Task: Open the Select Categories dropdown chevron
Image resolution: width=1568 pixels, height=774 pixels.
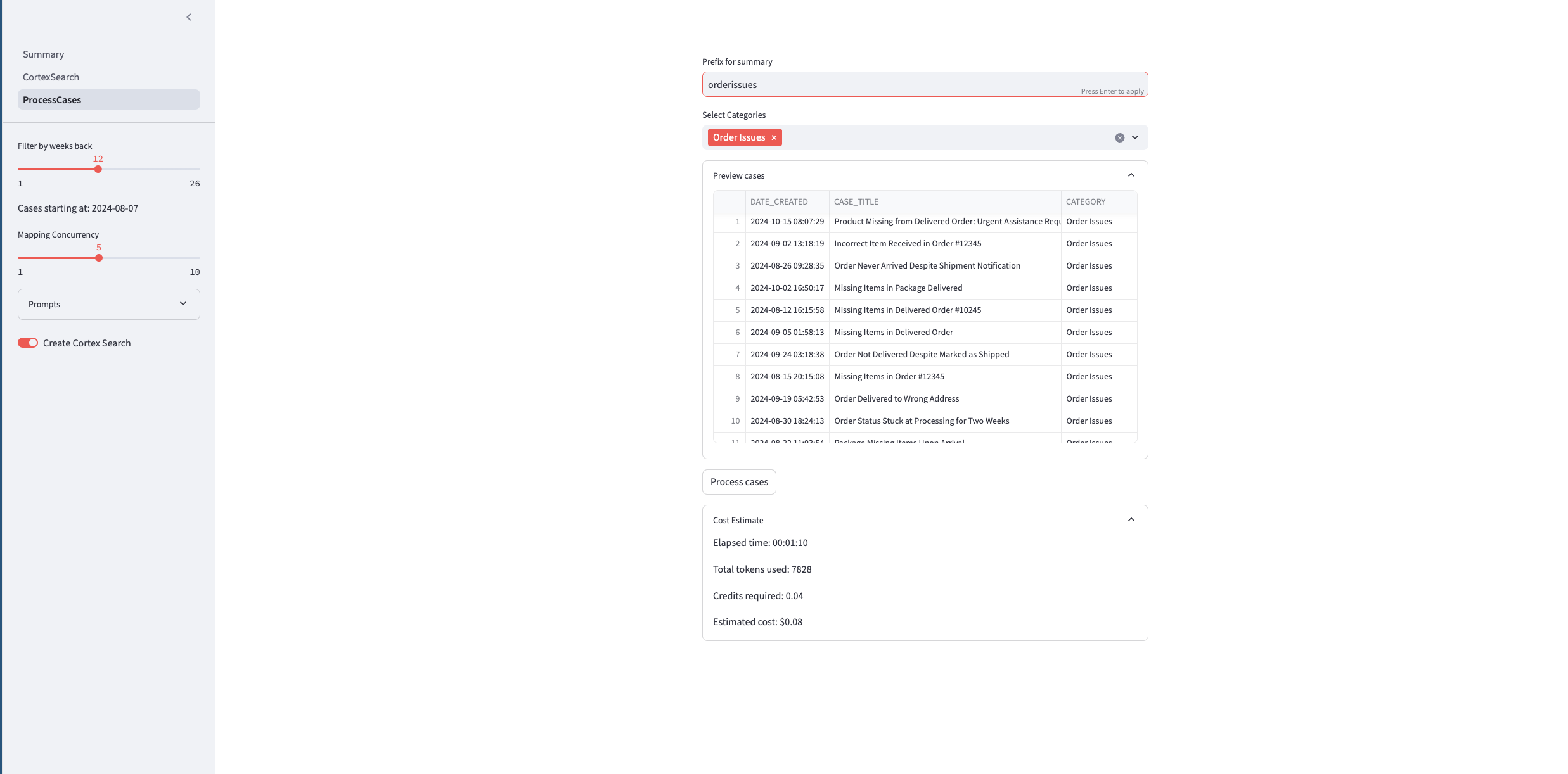Action: click(1135, 137)
